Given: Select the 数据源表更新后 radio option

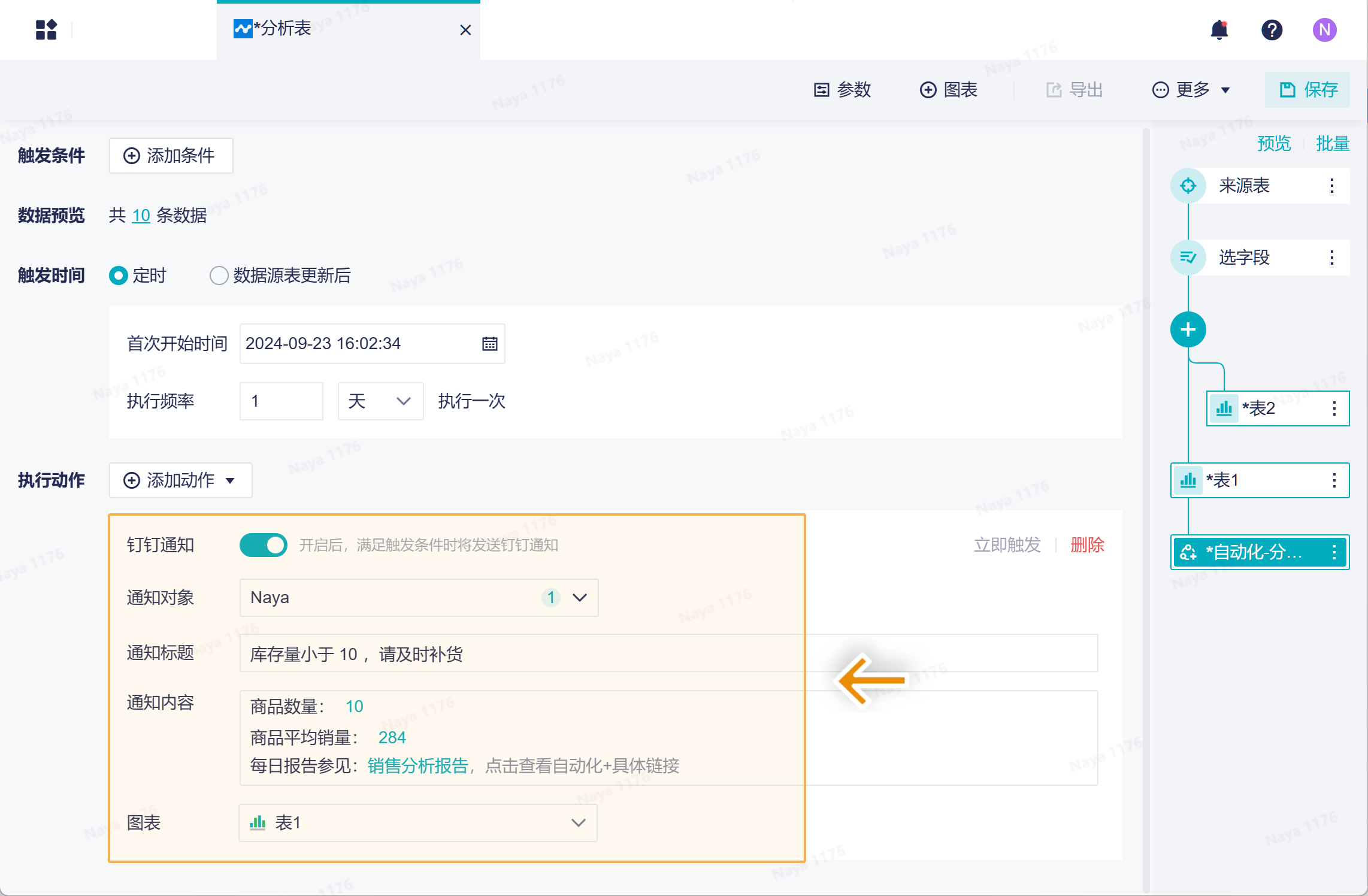Looking at the screenshot, I should tap(219, 276).
